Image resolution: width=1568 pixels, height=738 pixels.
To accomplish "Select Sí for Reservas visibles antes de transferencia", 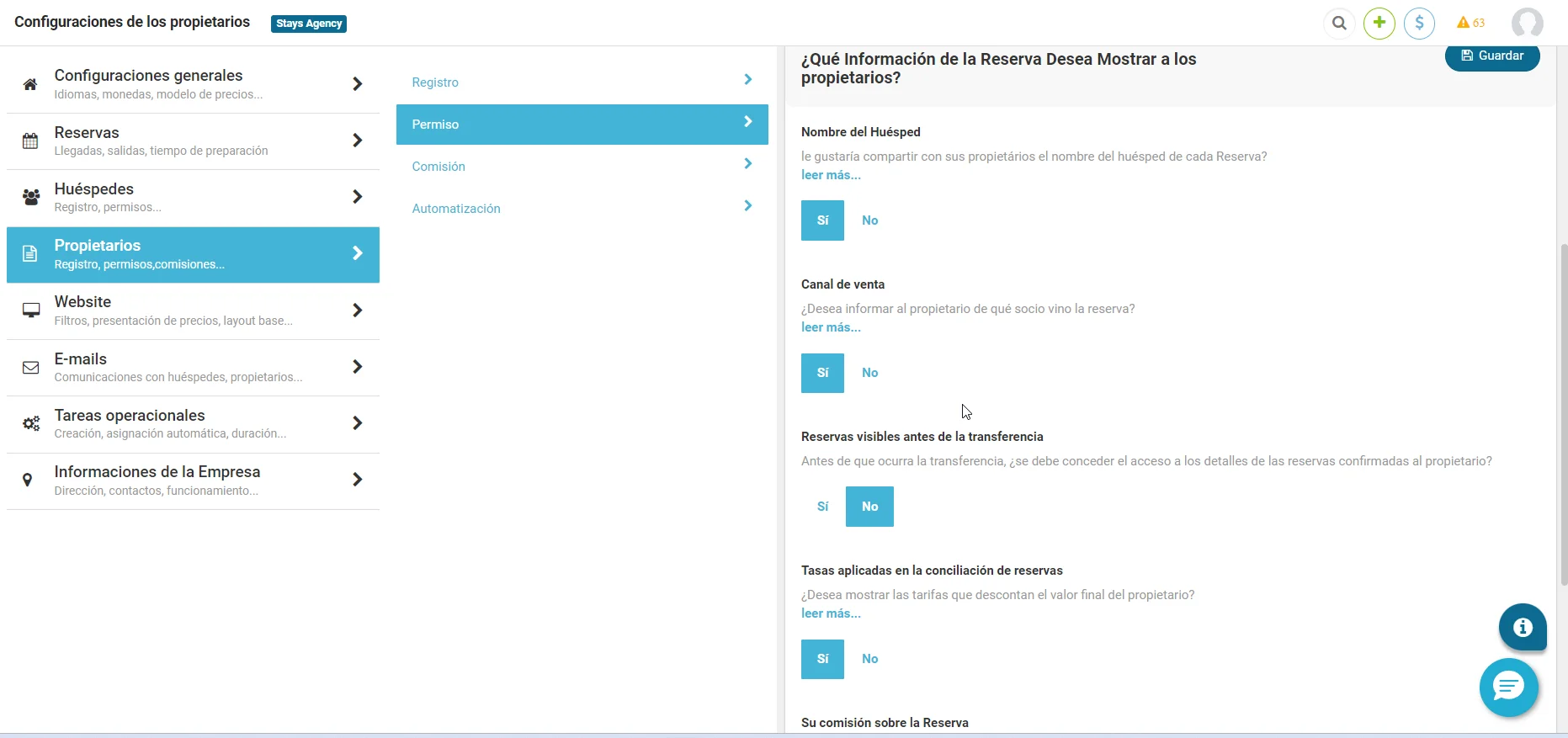I will tap(822, 507).
